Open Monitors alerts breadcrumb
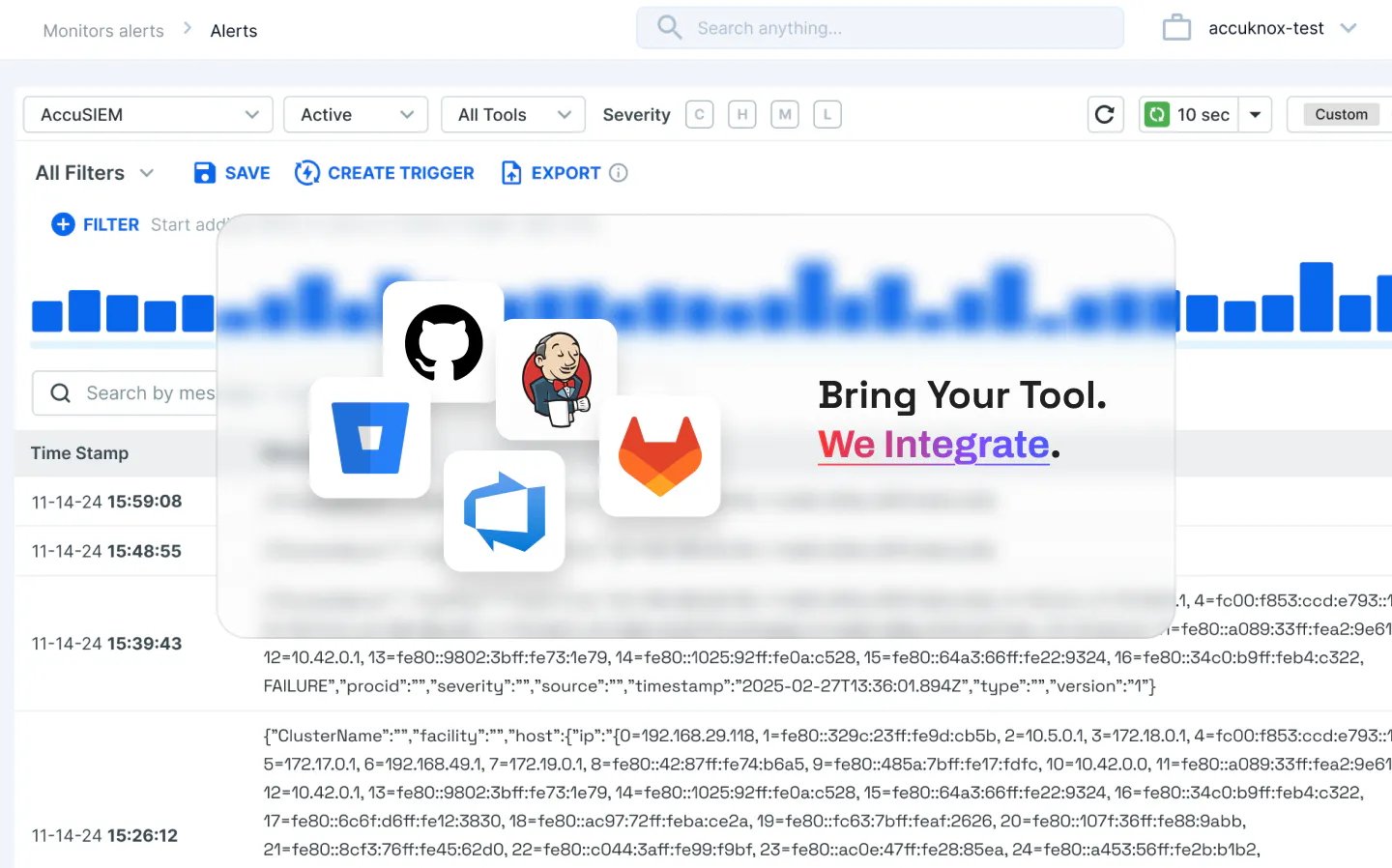Screen dimensions: 1392x868 [x=103, y=31]
